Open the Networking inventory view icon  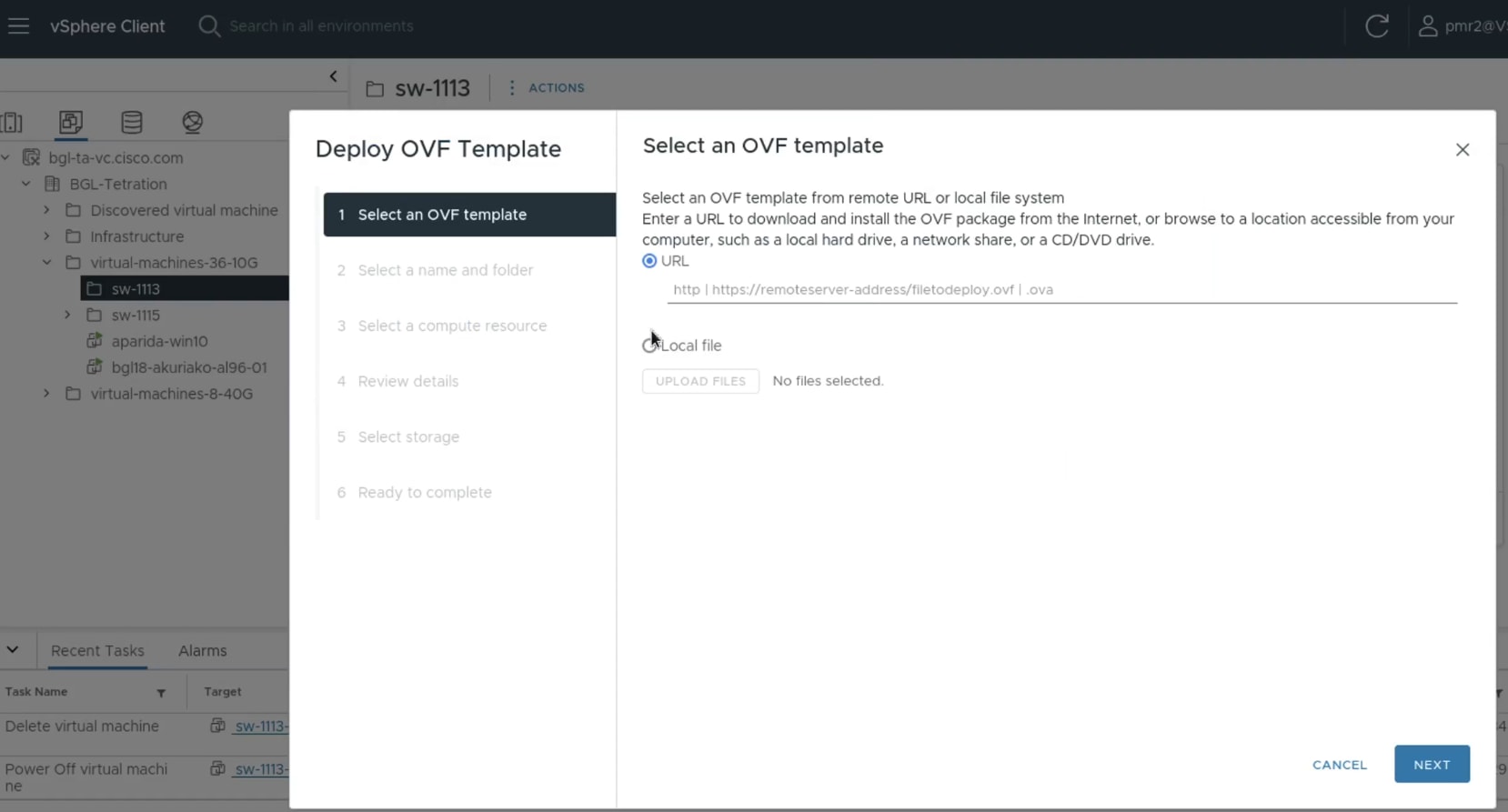(x=192, y=123)
